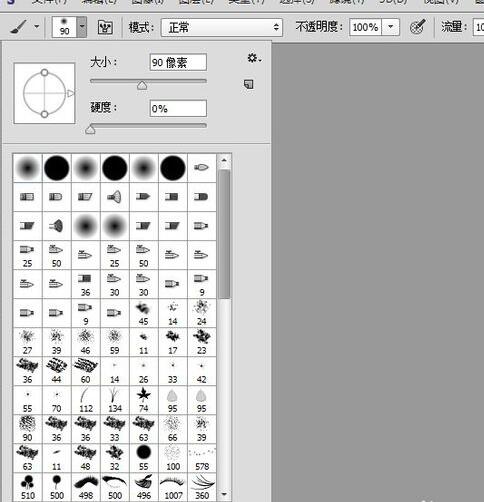
Task: Select the spatter brush labeled 24
Action: [202, 313]
